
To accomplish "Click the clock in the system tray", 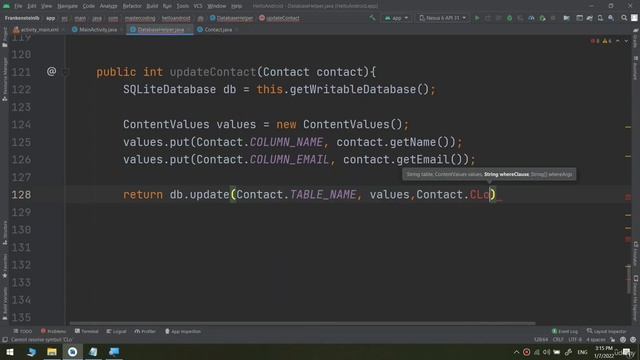I will pos(604,352).
